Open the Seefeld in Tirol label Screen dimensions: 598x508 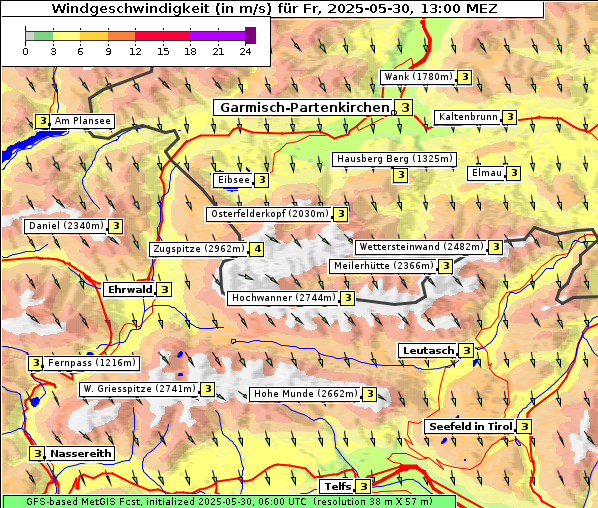[470, 426]
